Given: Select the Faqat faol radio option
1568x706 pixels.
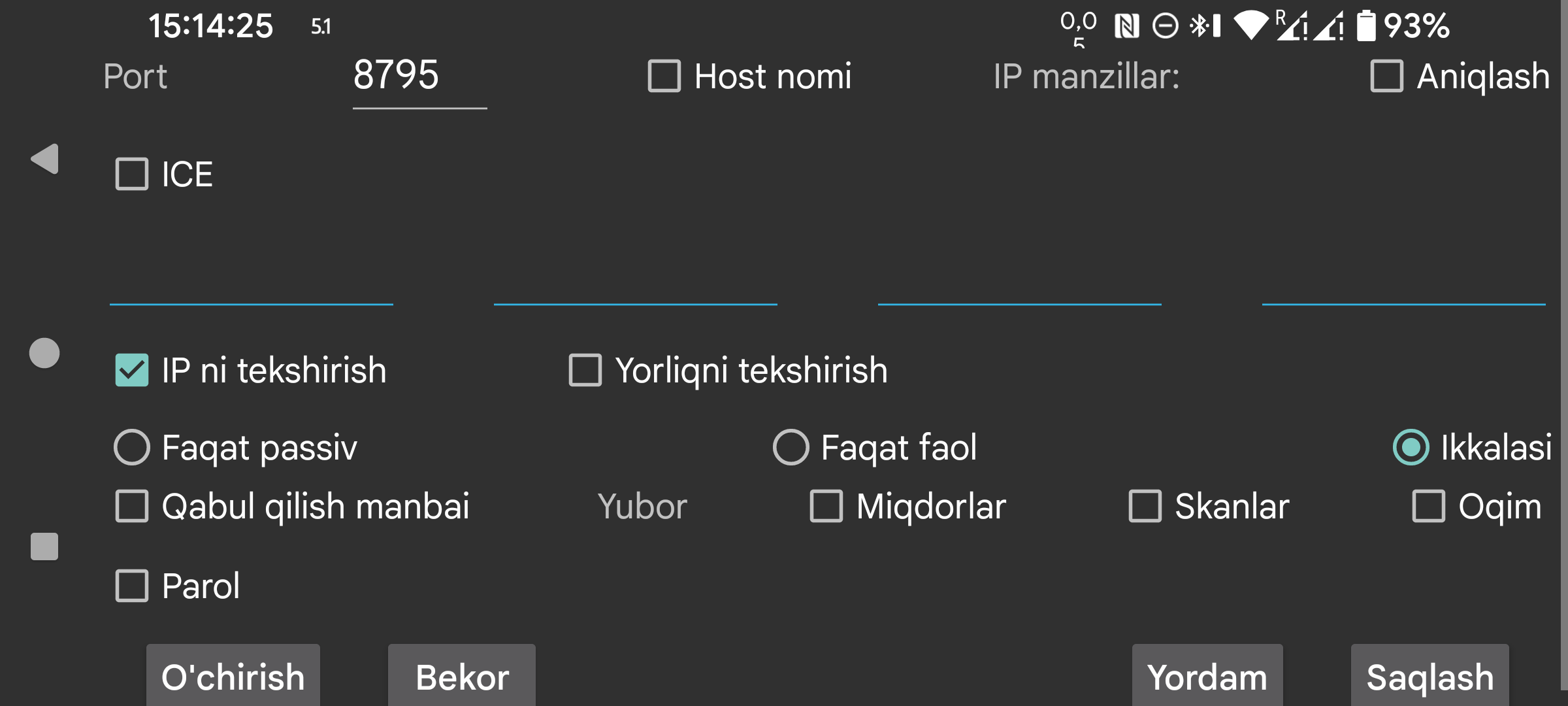Looking at the screenshot, I should point(791,447).
